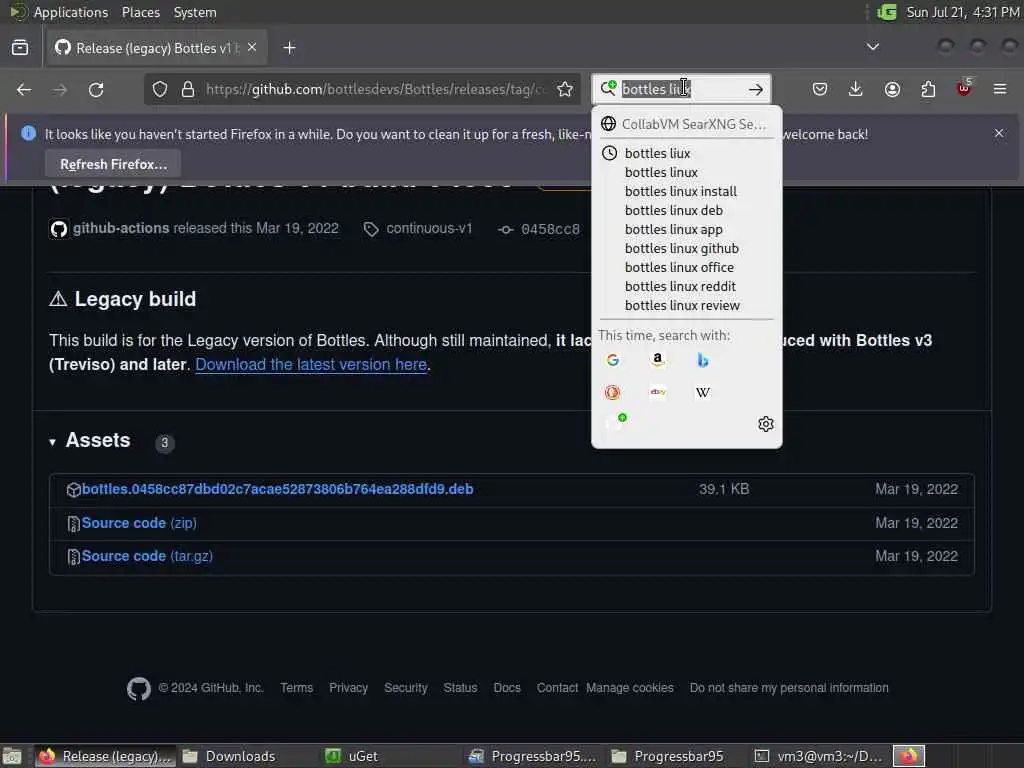This screenshot has height=768, width=1024.
Task: Click the site security padlock icon
Action: pyautogui.click(x=188, y=89)
